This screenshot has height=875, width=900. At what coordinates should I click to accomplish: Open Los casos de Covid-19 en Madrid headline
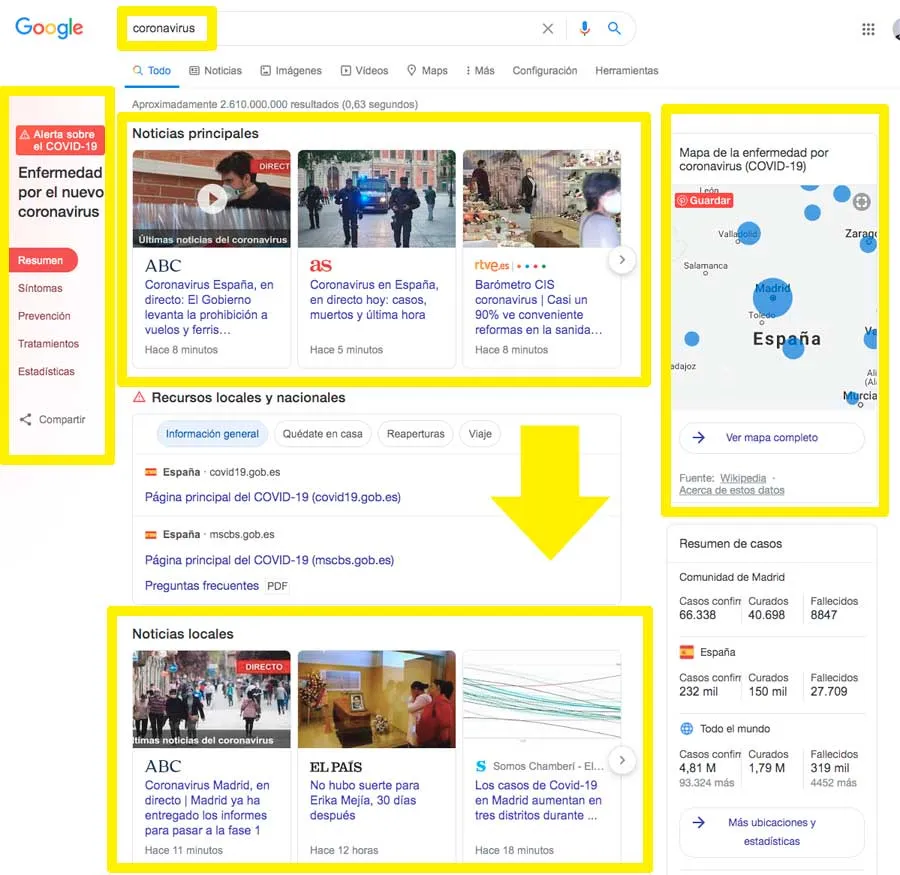coord(538,800)
